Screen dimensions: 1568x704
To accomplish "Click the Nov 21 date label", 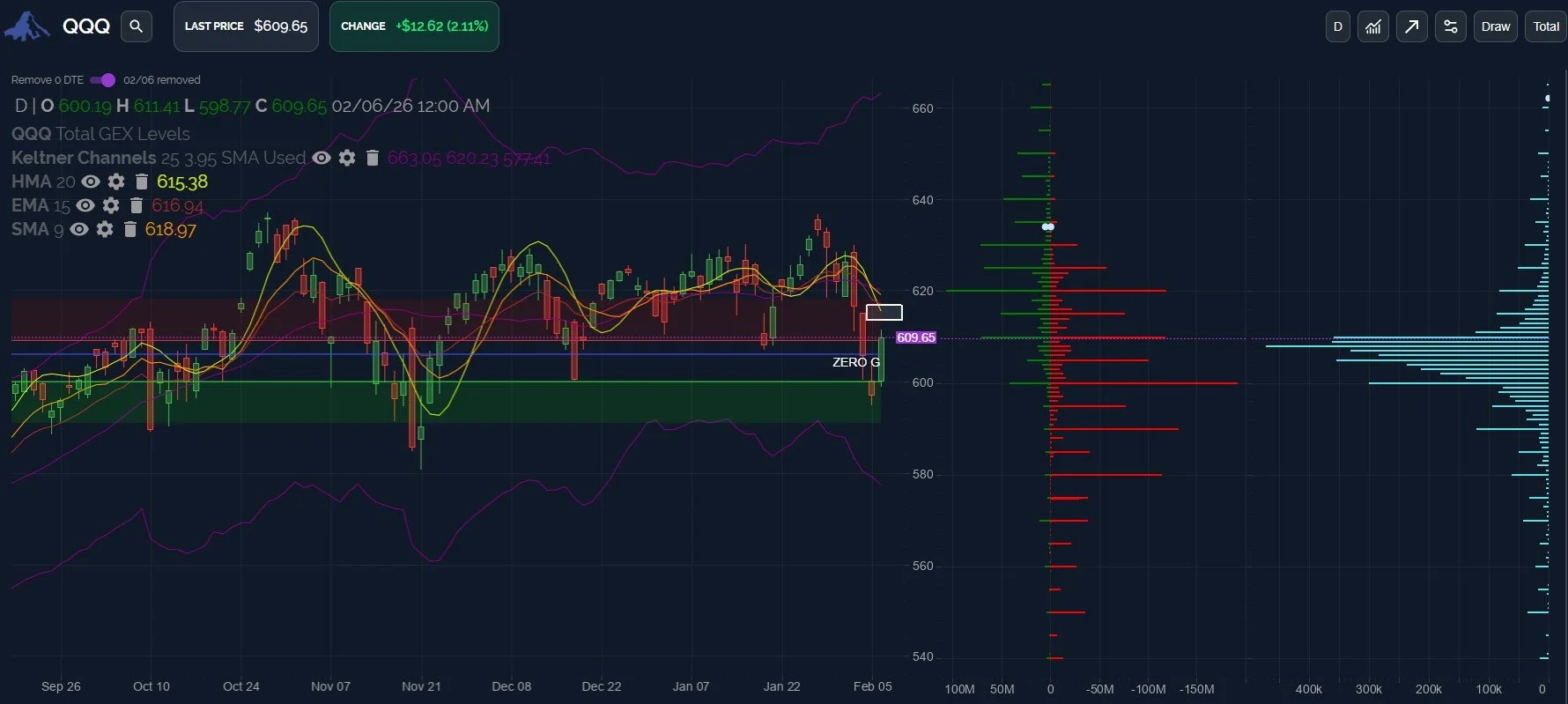I will point(421,686).
